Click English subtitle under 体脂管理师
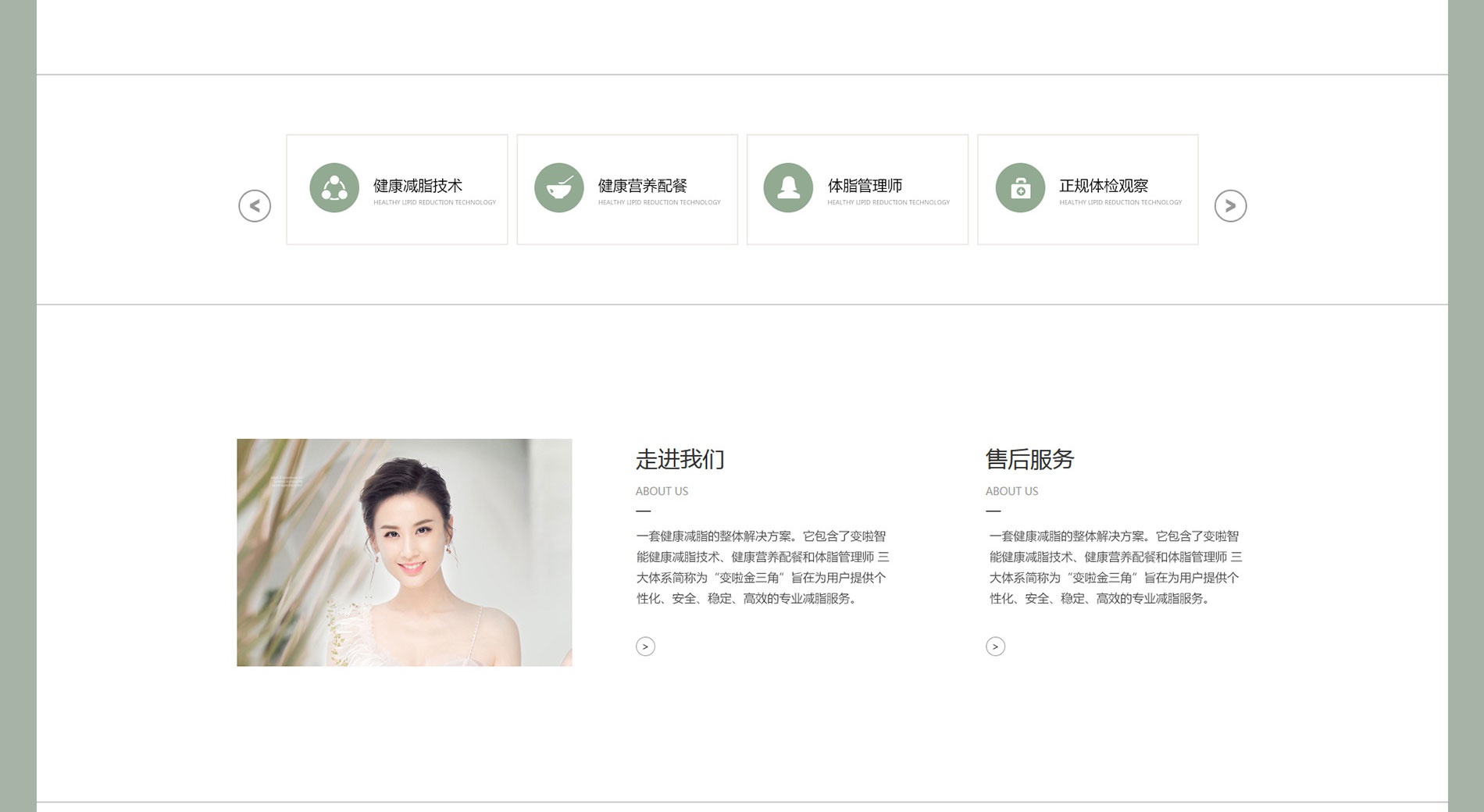Image resolution: width=1484 pixels, height=812 pixels. coord(889,202)
